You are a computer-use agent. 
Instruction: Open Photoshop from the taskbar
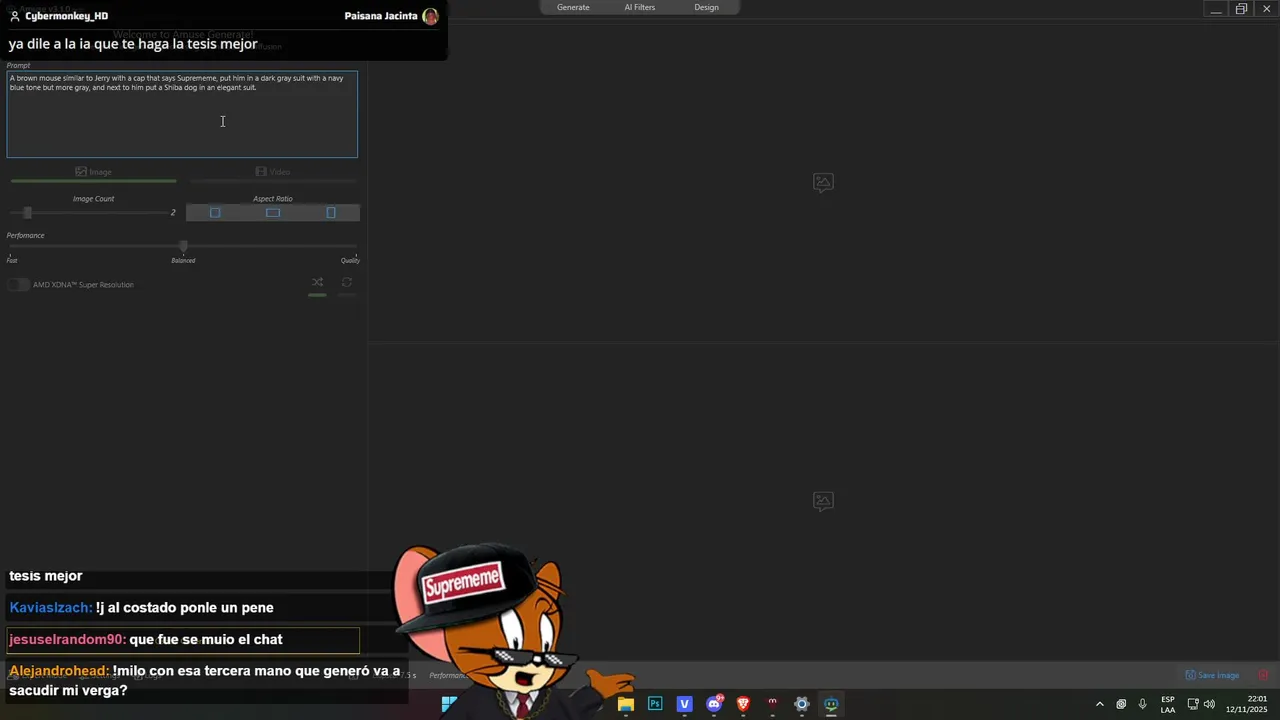[655, 704]
